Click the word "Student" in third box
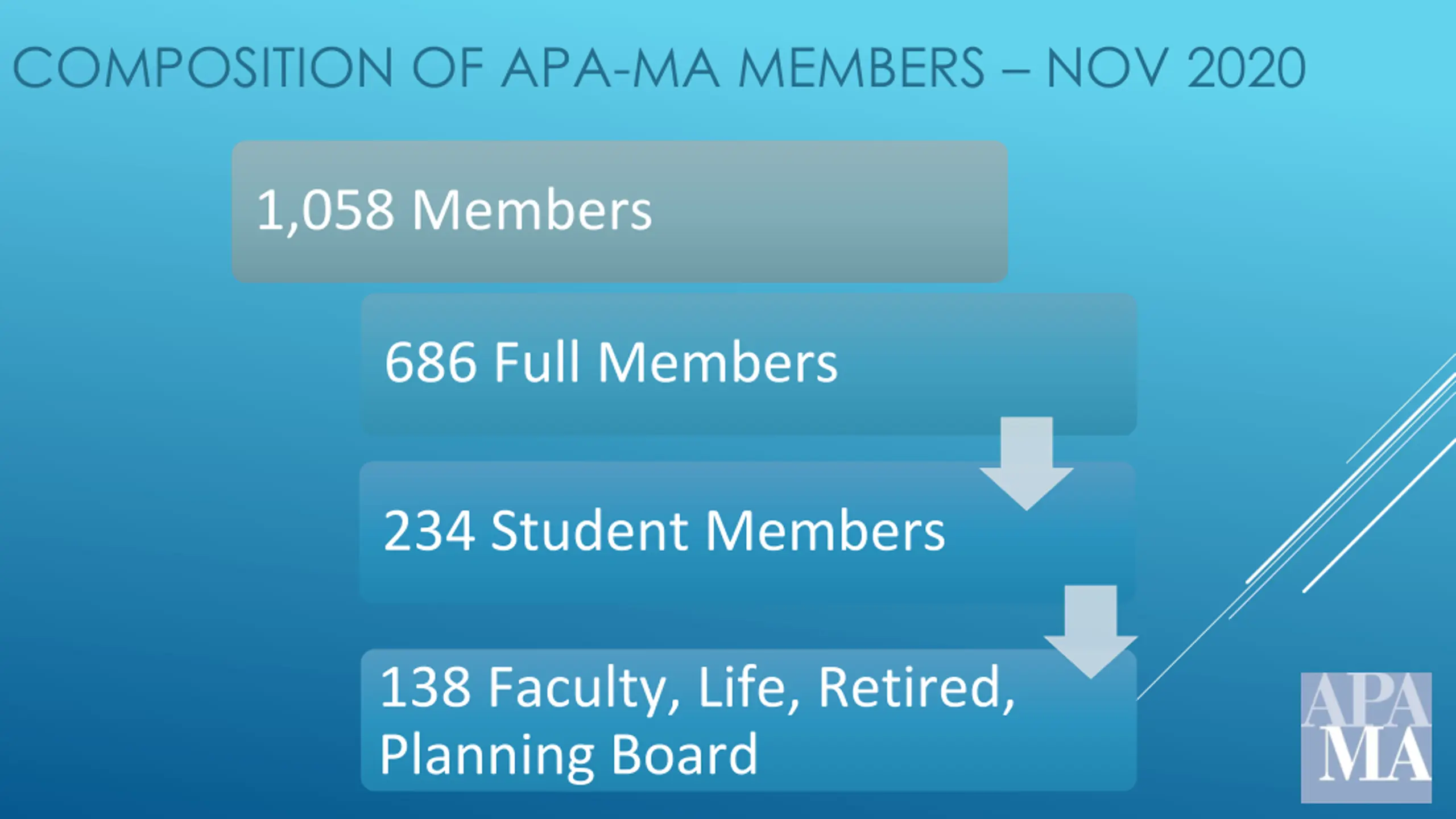 tap(590, 530)
